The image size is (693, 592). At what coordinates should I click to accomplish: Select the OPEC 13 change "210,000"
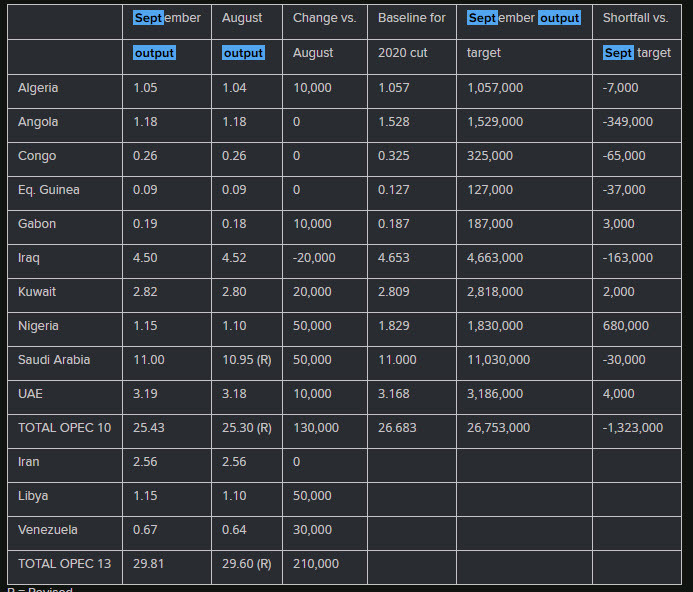click(316, 564)
